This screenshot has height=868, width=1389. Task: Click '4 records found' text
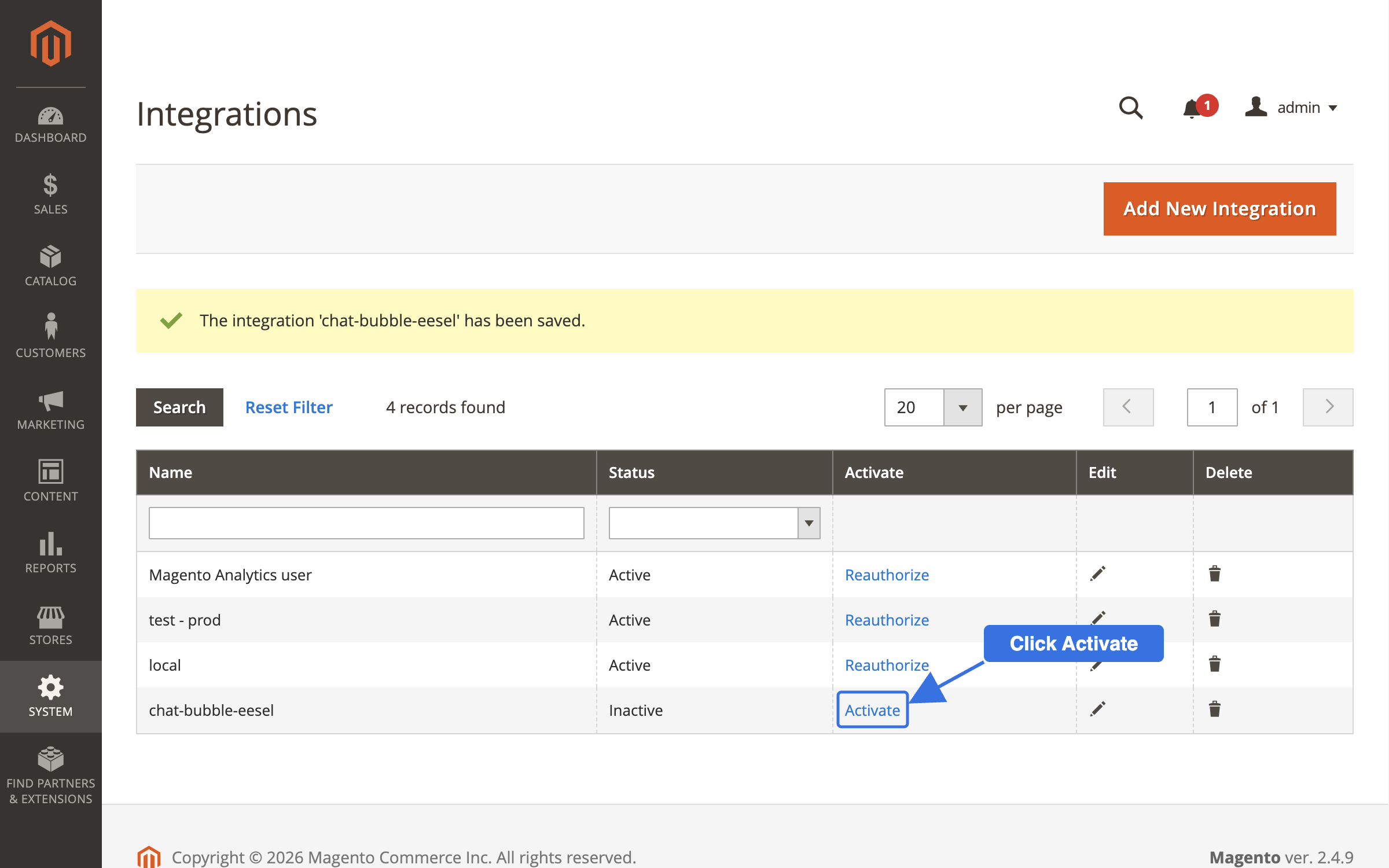tap(446, 407)
